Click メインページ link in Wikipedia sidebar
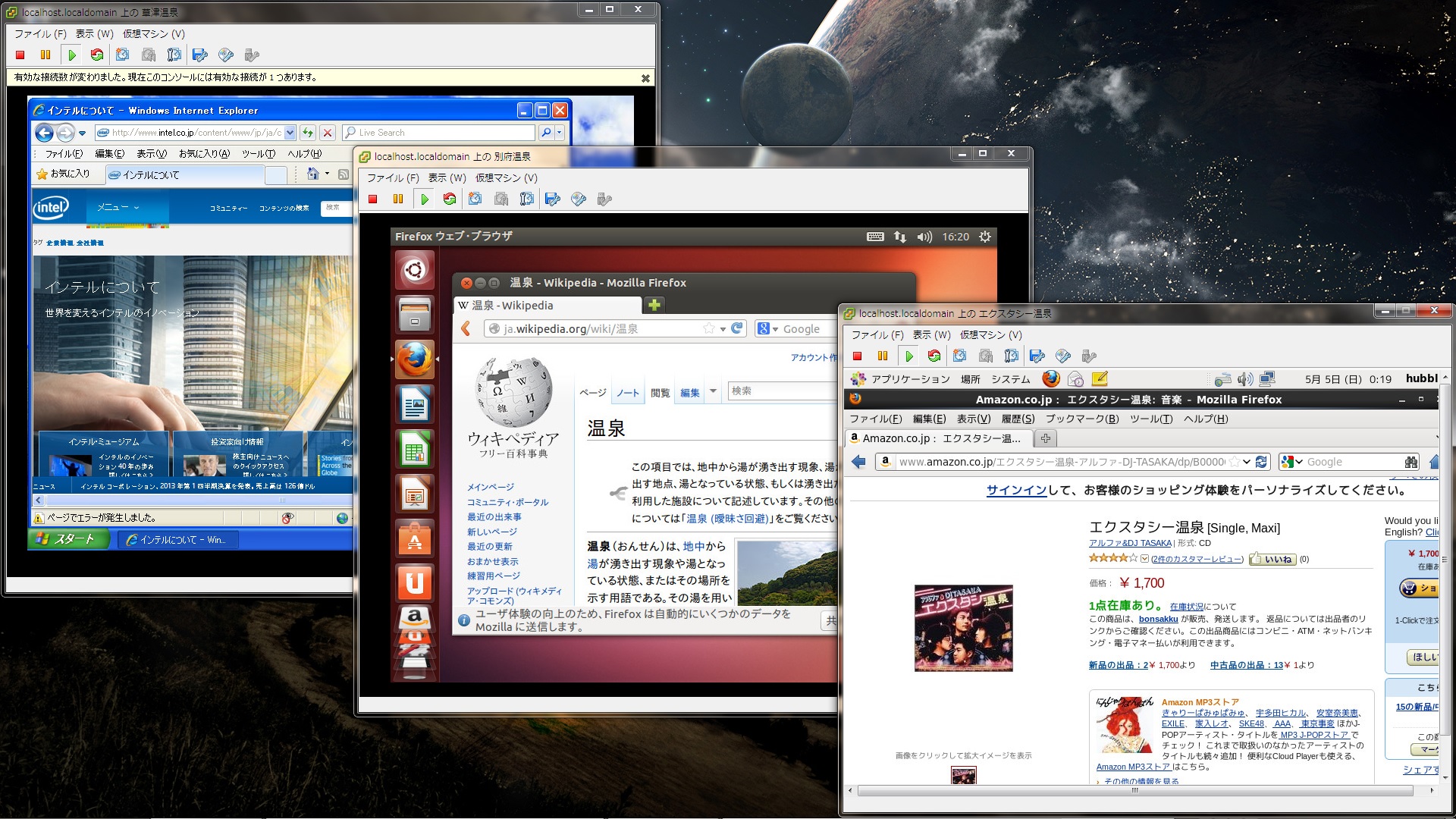This screenshot has height=819, width=1456. pyautogui.click(x=490, y=487)
